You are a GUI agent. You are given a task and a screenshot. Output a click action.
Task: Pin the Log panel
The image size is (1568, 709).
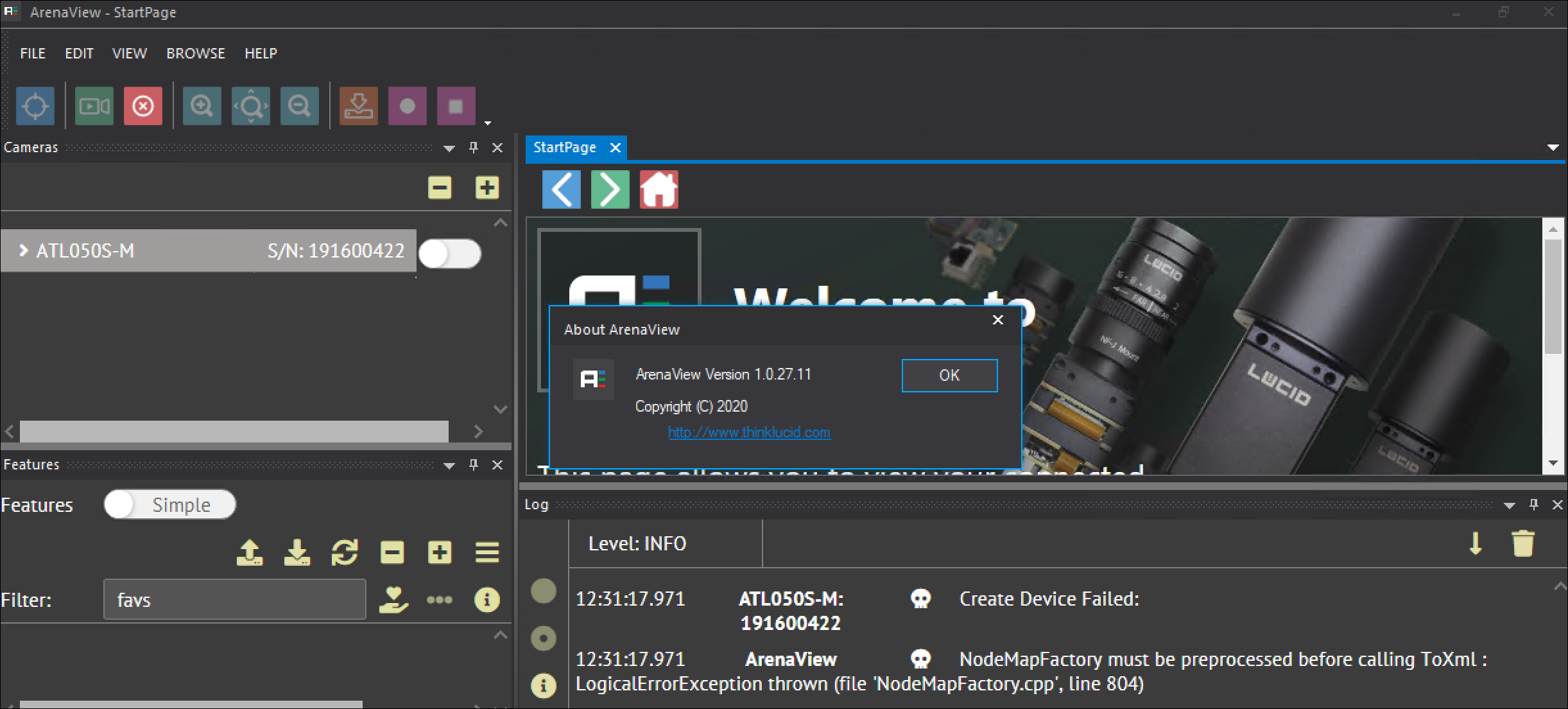click(x=1534, y=505)
